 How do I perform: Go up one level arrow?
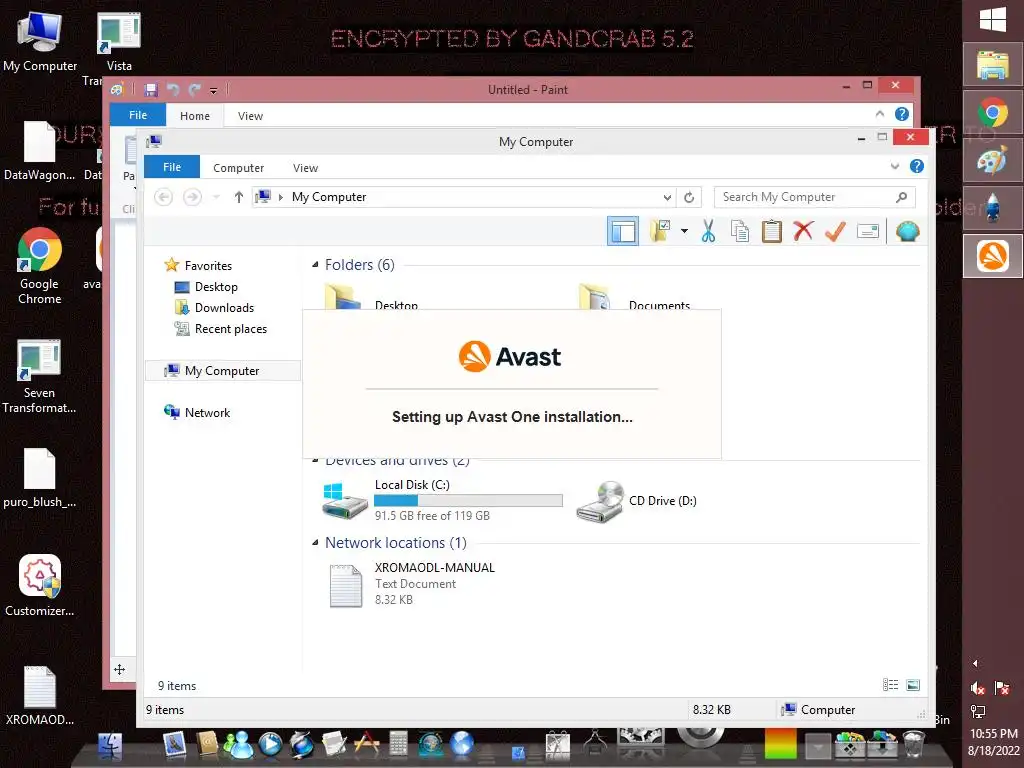pyautogui.click(x=238, y=197)
